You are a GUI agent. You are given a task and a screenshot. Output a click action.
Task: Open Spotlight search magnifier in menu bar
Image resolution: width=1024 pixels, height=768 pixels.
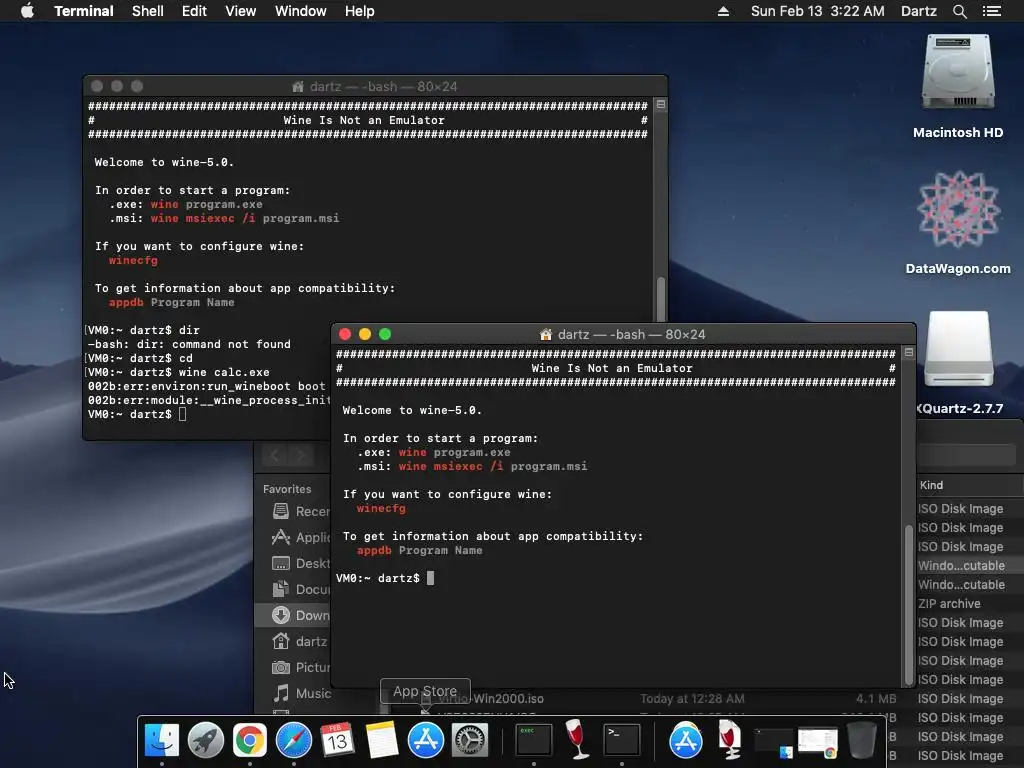tap(959, 11)
